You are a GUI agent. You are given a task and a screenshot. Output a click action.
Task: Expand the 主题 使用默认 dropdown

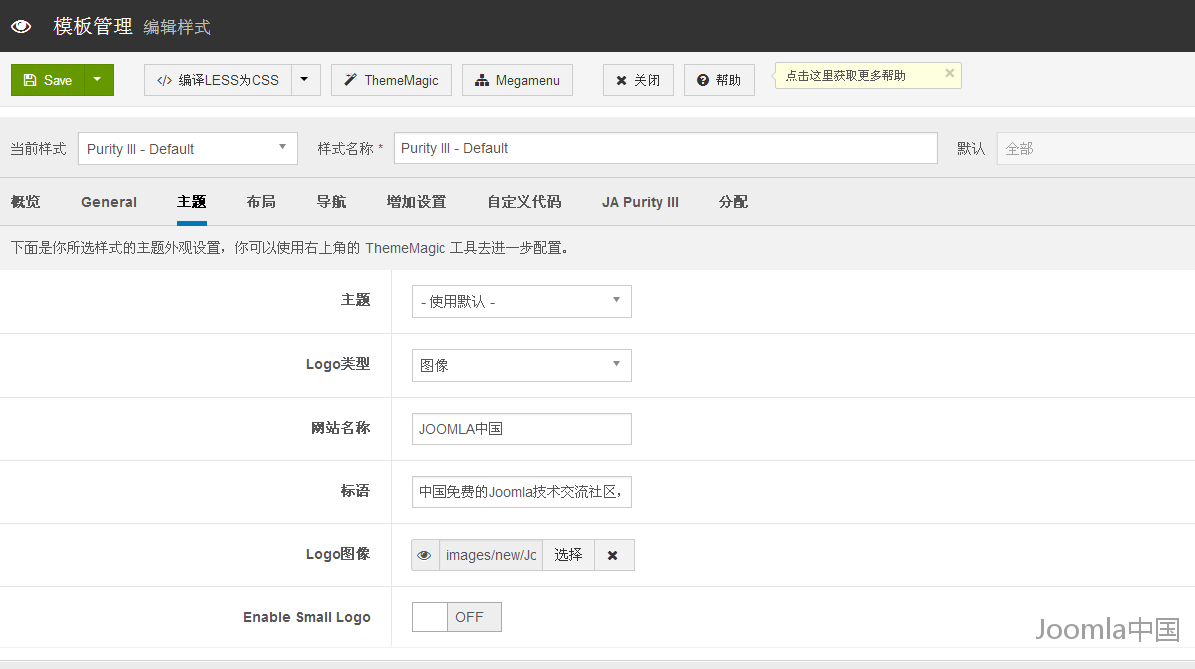coord(521,302)
